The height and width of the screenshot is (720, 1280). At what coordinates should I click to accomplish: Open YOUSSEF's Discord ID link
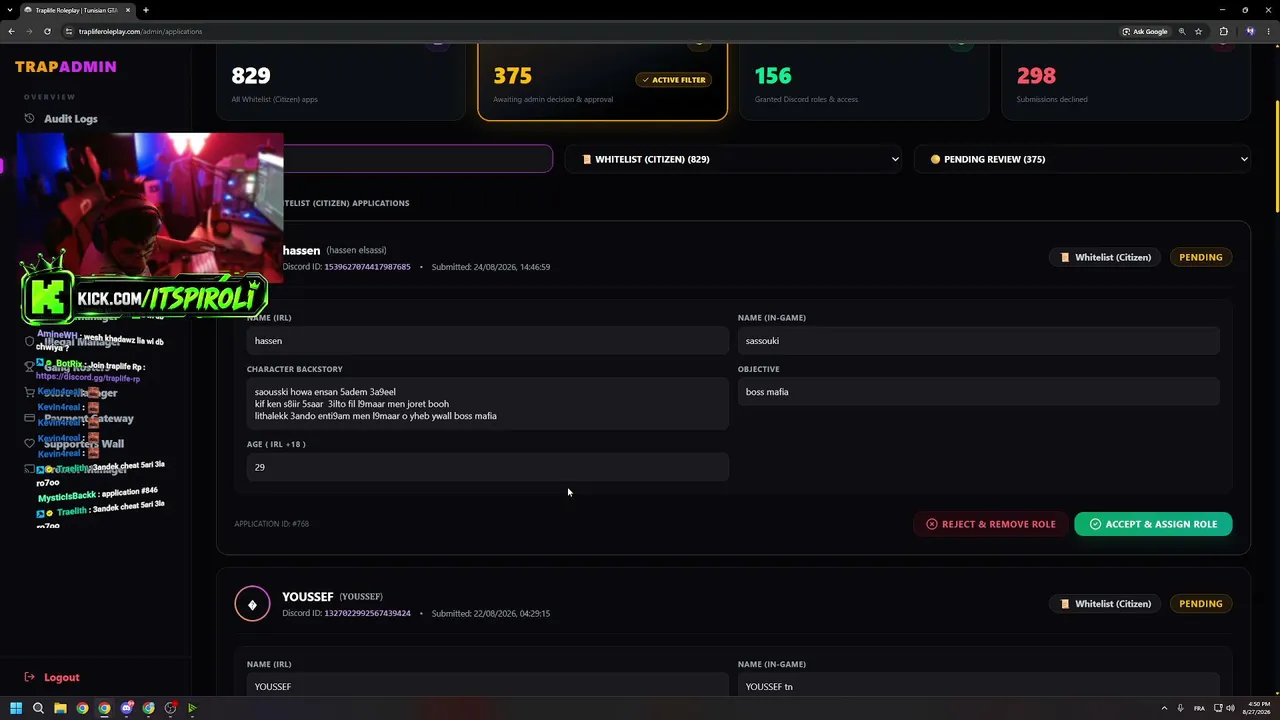367,613
